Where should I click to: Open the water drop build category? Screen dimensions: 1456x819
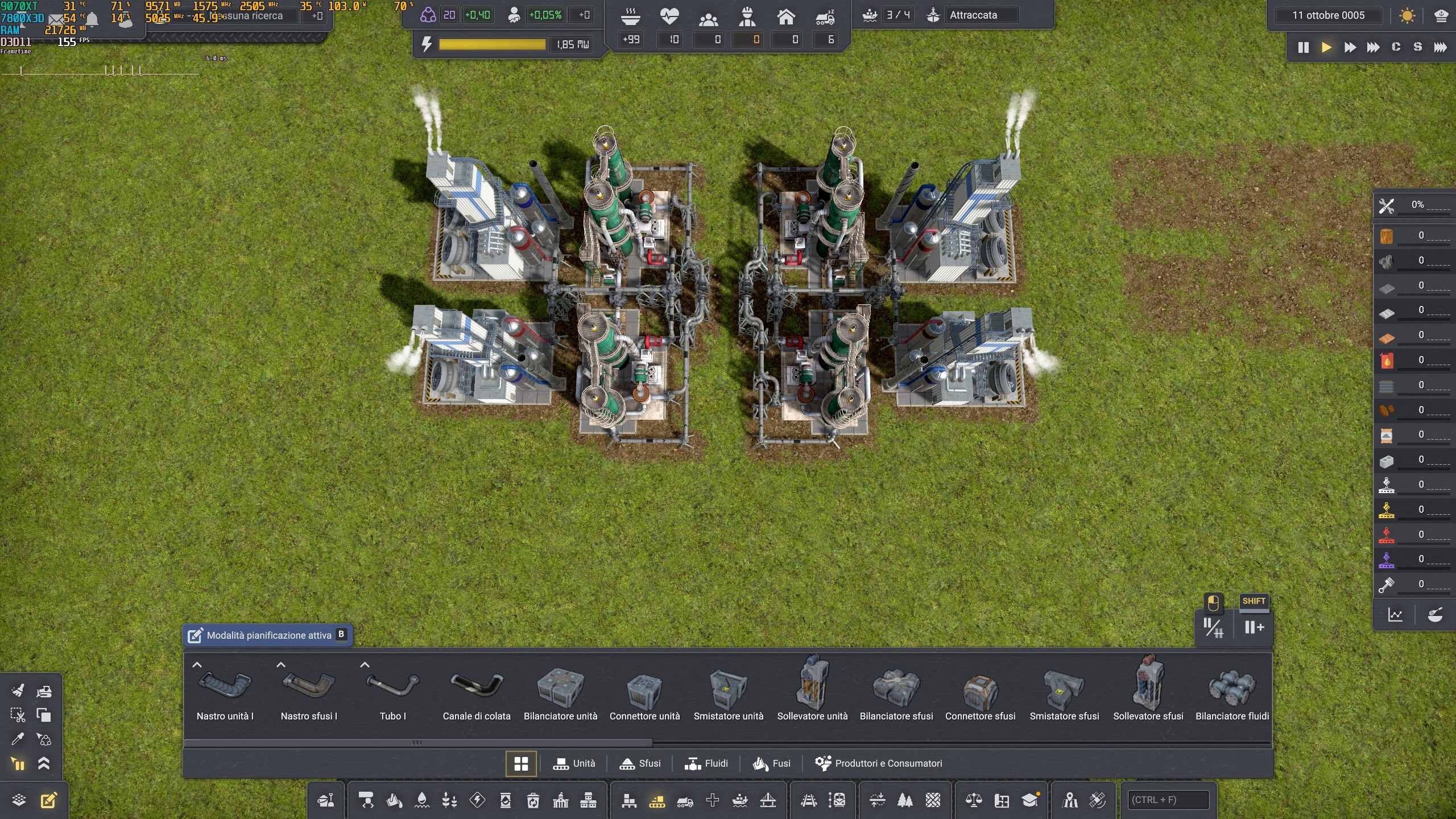click(422, 801)
